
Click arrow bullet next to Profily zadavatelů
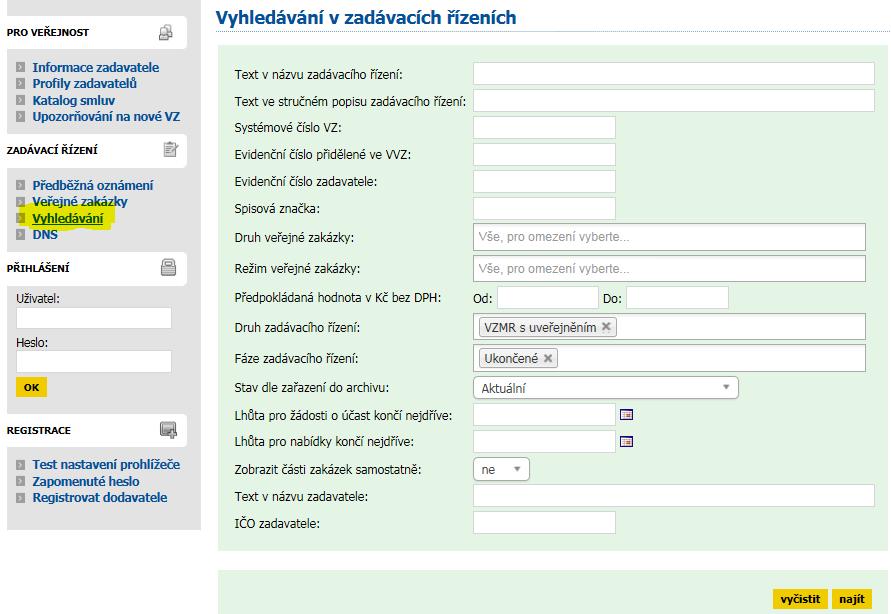click(x=20, y=83)
